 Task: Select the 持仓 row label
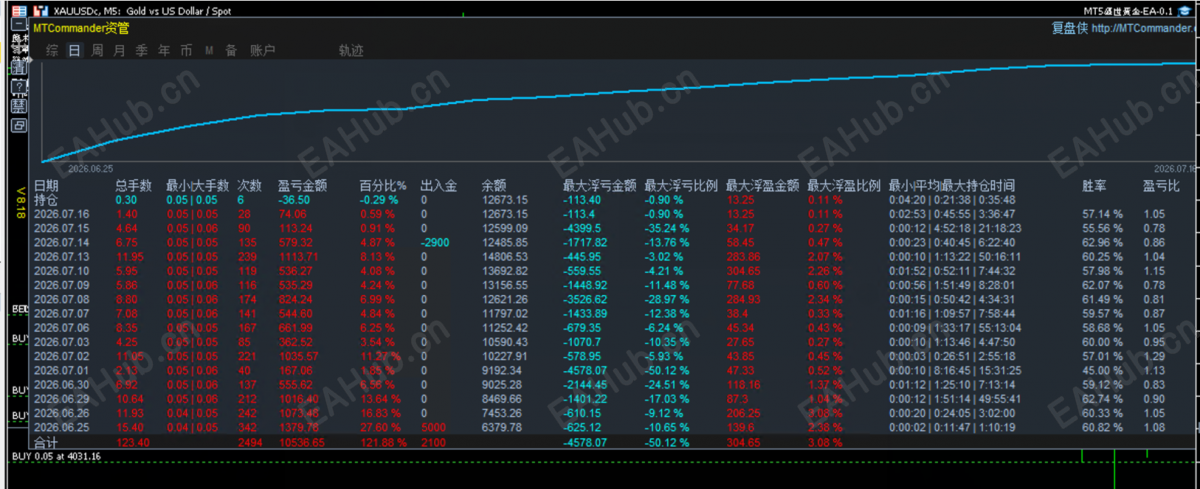click(46, 200)
